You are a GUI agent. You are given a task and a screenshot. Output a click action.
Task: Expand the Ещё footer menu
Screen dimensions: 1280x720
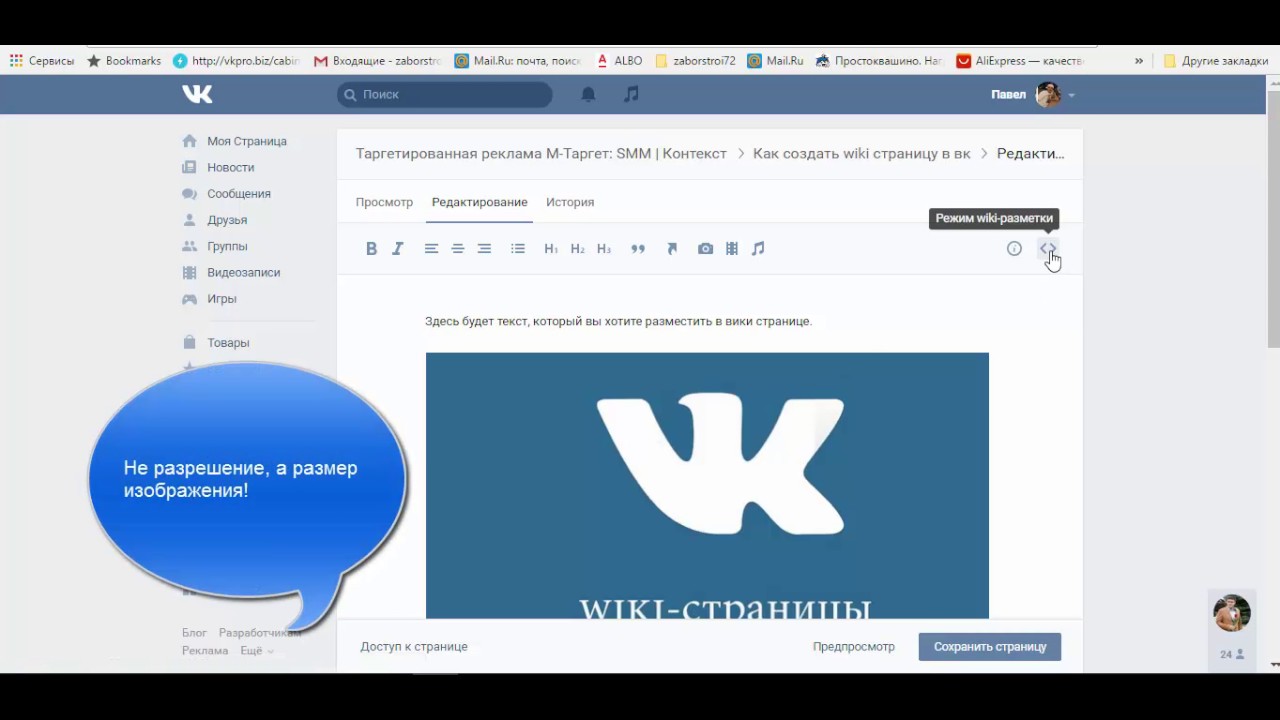point(256,651)
